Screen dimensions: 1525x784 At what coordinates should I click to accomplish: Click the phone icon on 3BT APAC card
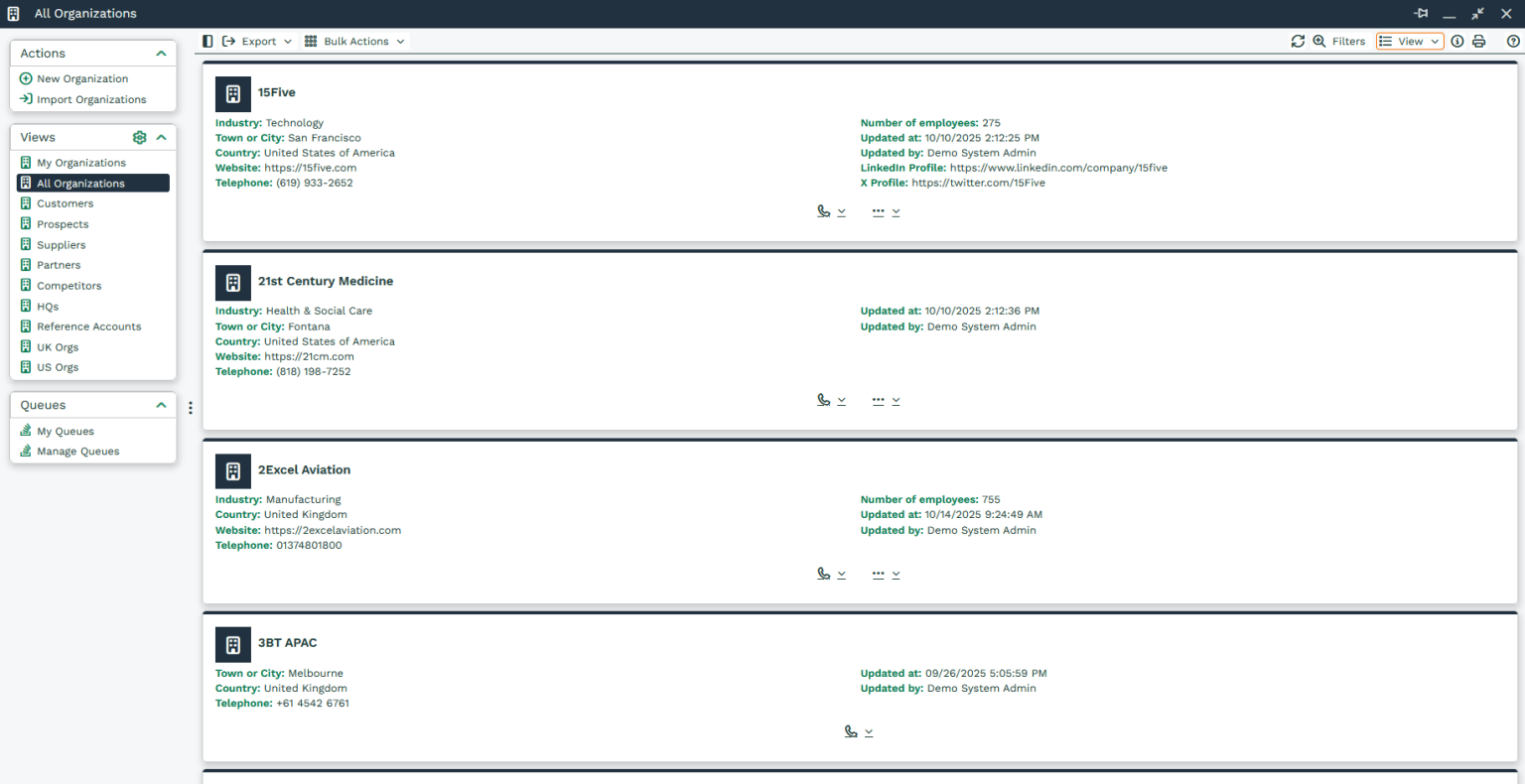851,731
